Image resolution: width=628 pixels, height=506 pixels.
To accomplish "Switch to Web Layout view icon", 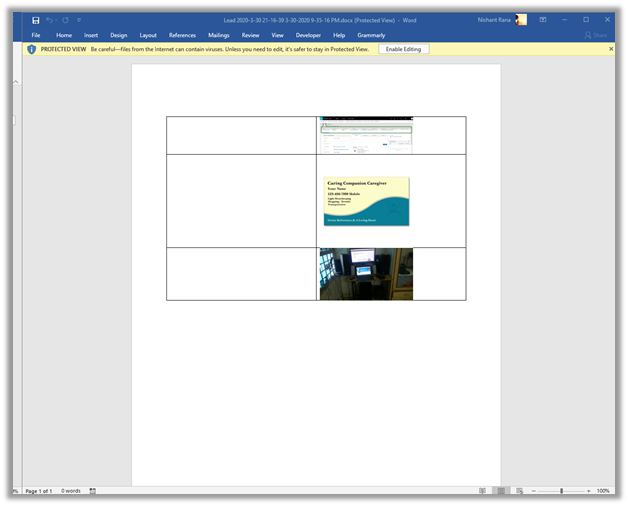I will (x=518, y=491).
